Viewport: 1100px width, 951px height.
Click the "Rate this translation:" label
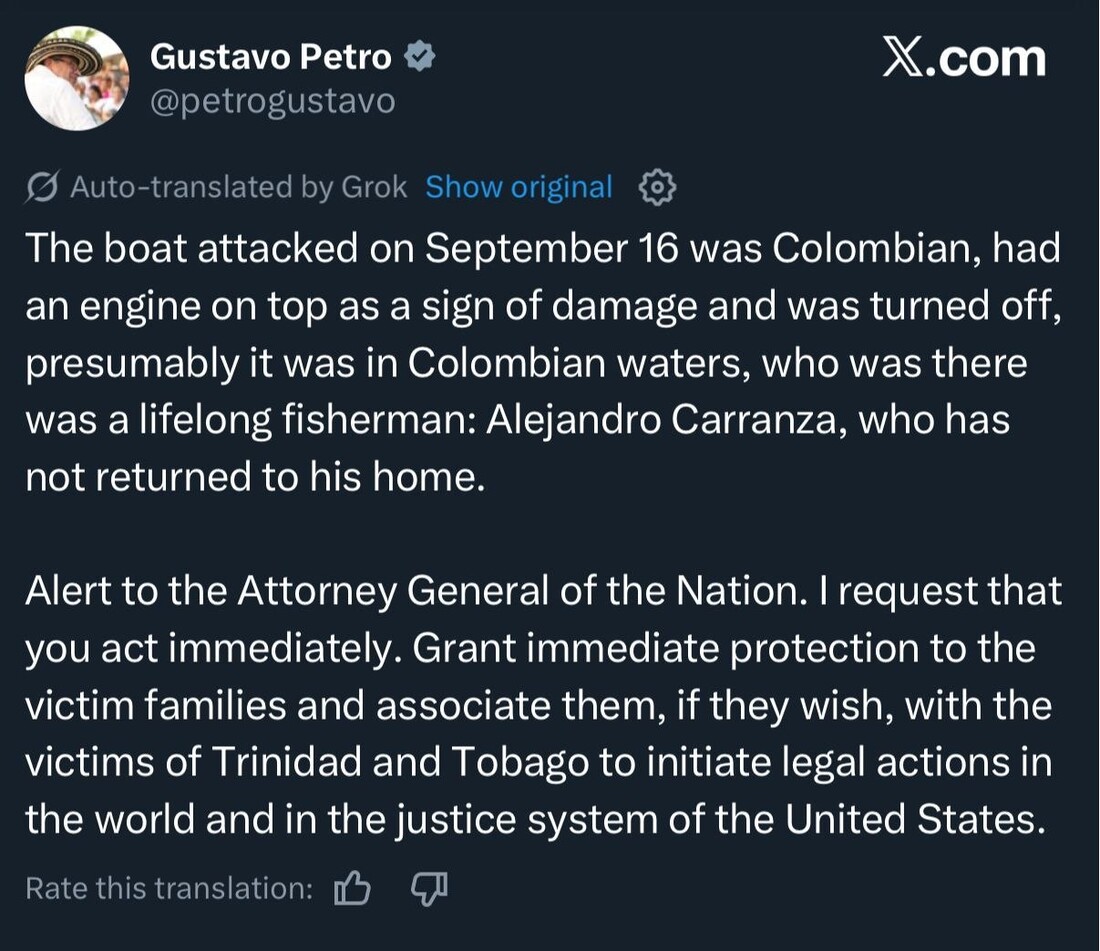tap(169, 888)
